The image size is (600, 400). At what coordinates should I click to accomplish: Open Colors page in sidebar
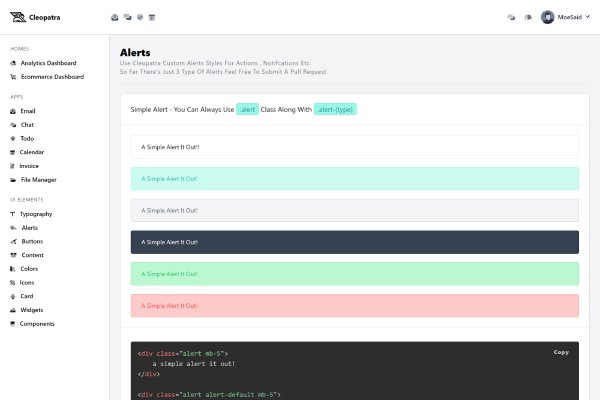pos(29,269)
